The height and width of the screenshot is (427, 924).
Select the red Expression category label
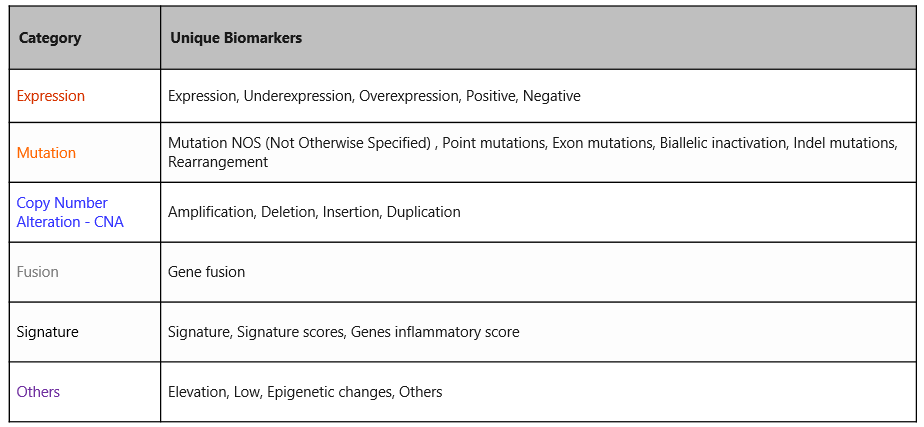pos(51,96)
